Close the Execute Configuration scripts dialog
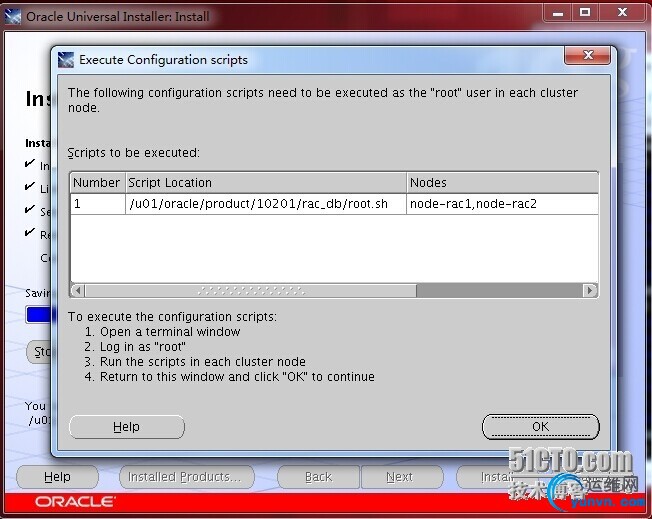Screen dimensions: 652x519 pos(588,55)
